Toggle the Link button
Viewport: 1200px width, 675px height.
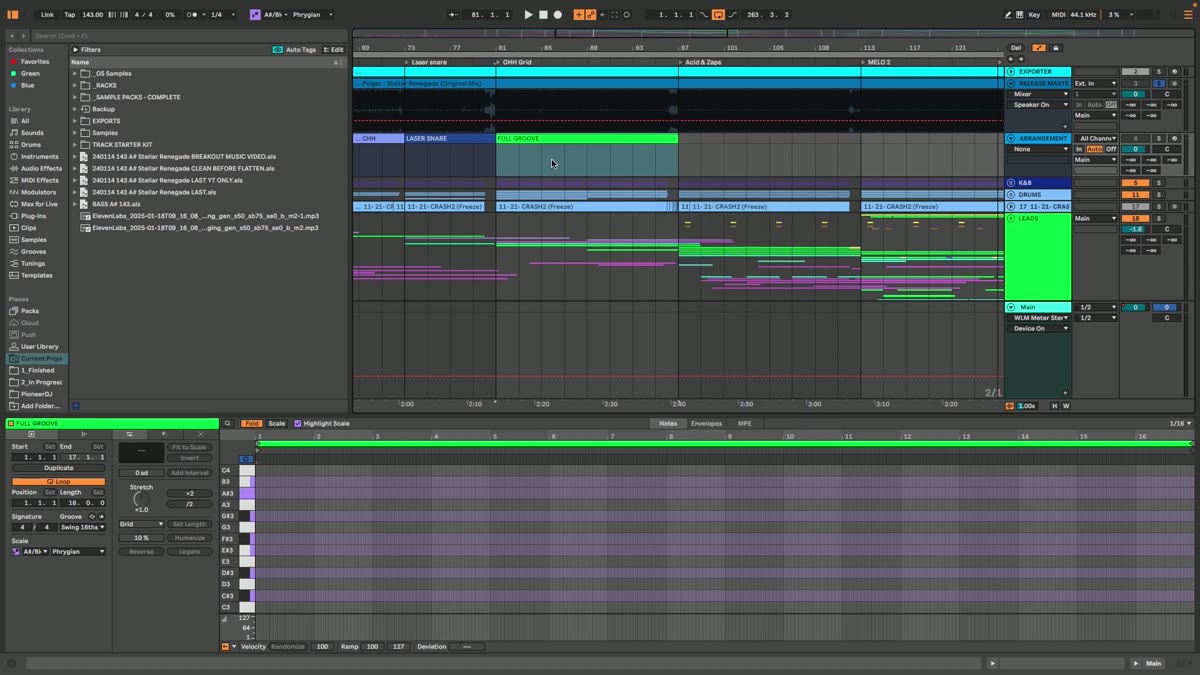pos(47,15)
